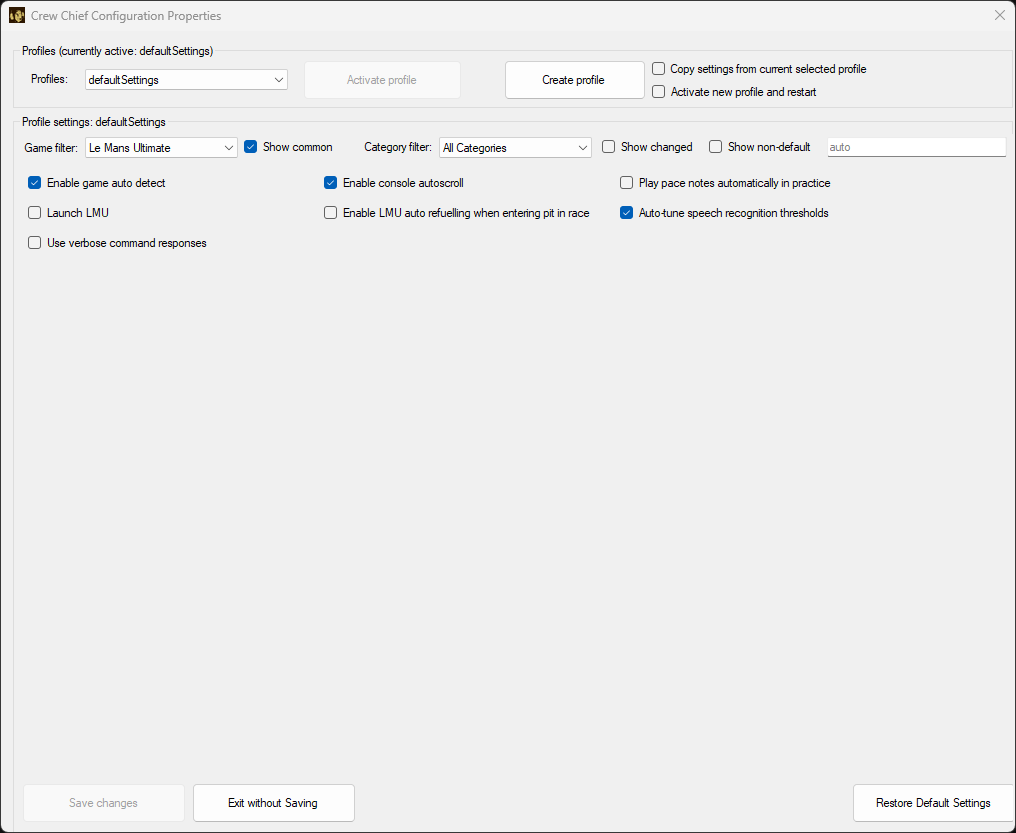
Task: Click the Create profile button
Action: tap(574, 79)
